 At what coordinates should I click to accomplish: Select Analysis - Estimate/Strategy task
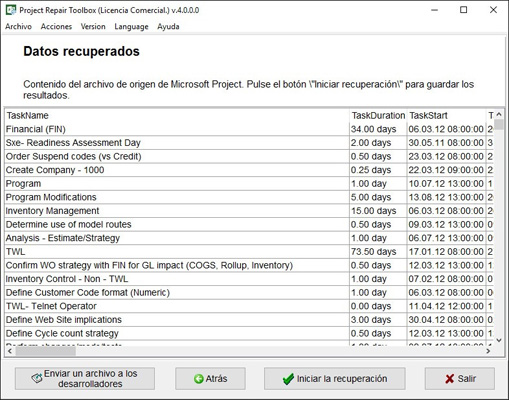tap(177, 238)
